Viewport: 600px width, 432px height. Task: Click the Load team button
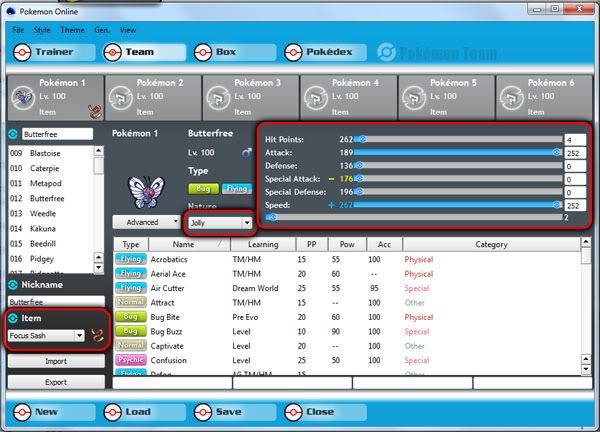coord(144,412)
